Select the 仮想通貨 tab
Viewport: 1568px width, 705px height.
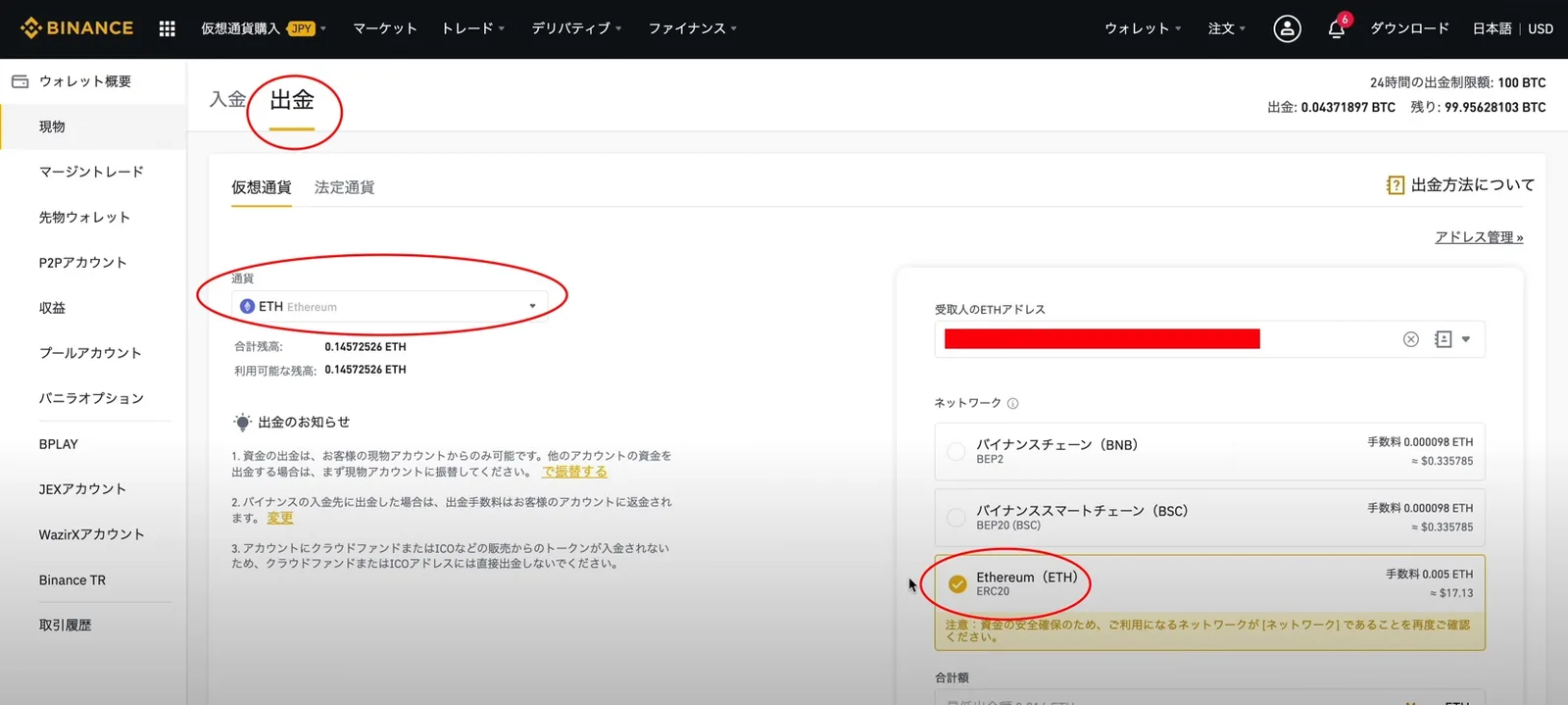click(x=262, y=187)
